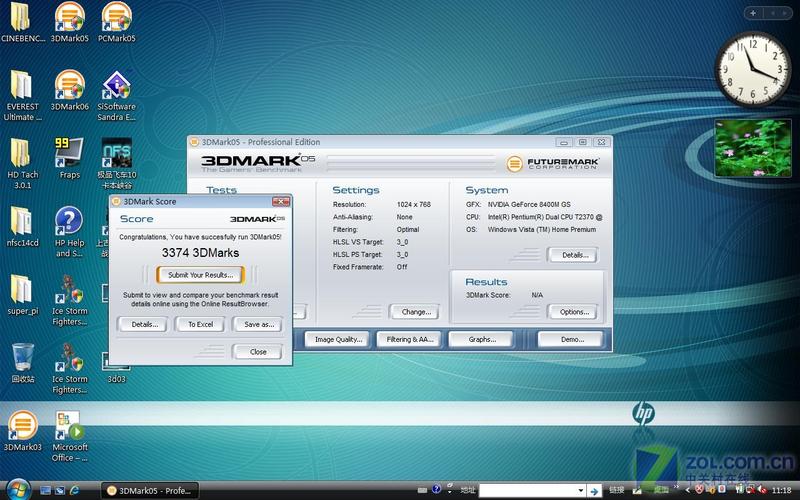
Task: Open Internet Explorer from quick launch
Action: click(x=74, y=490)
